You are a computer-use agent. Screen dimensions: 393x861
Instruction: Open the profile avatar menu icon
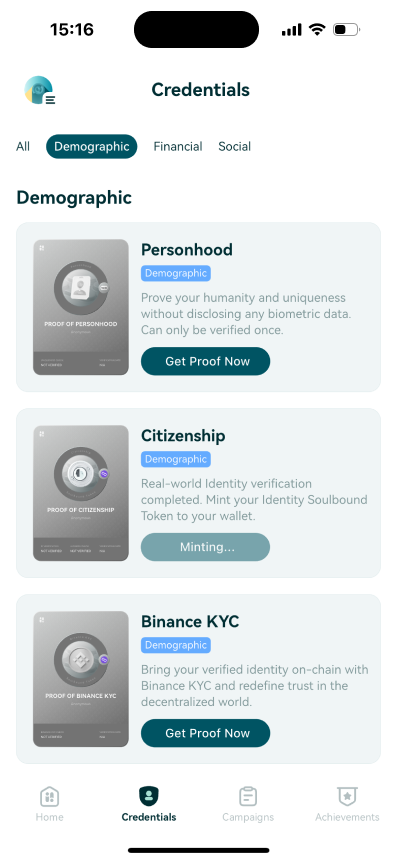(x=40, y=90)
